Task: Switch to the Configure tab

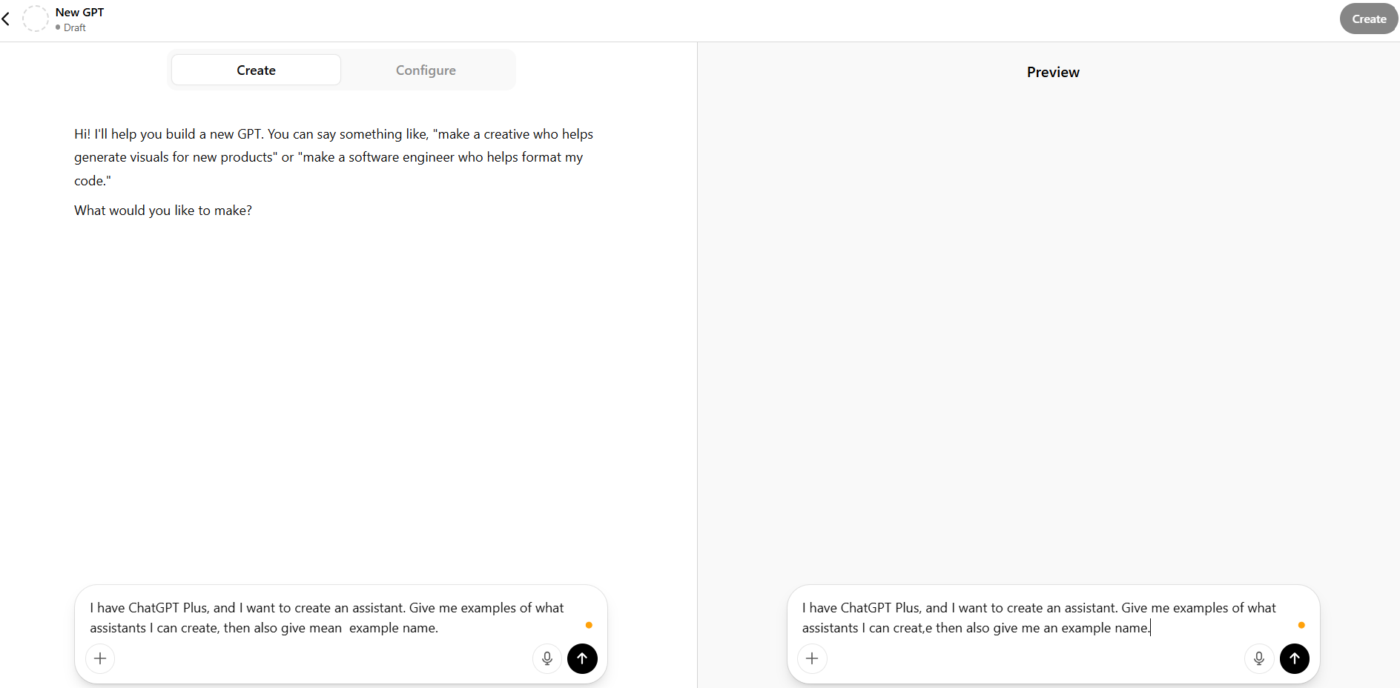Action: point(426,70)
